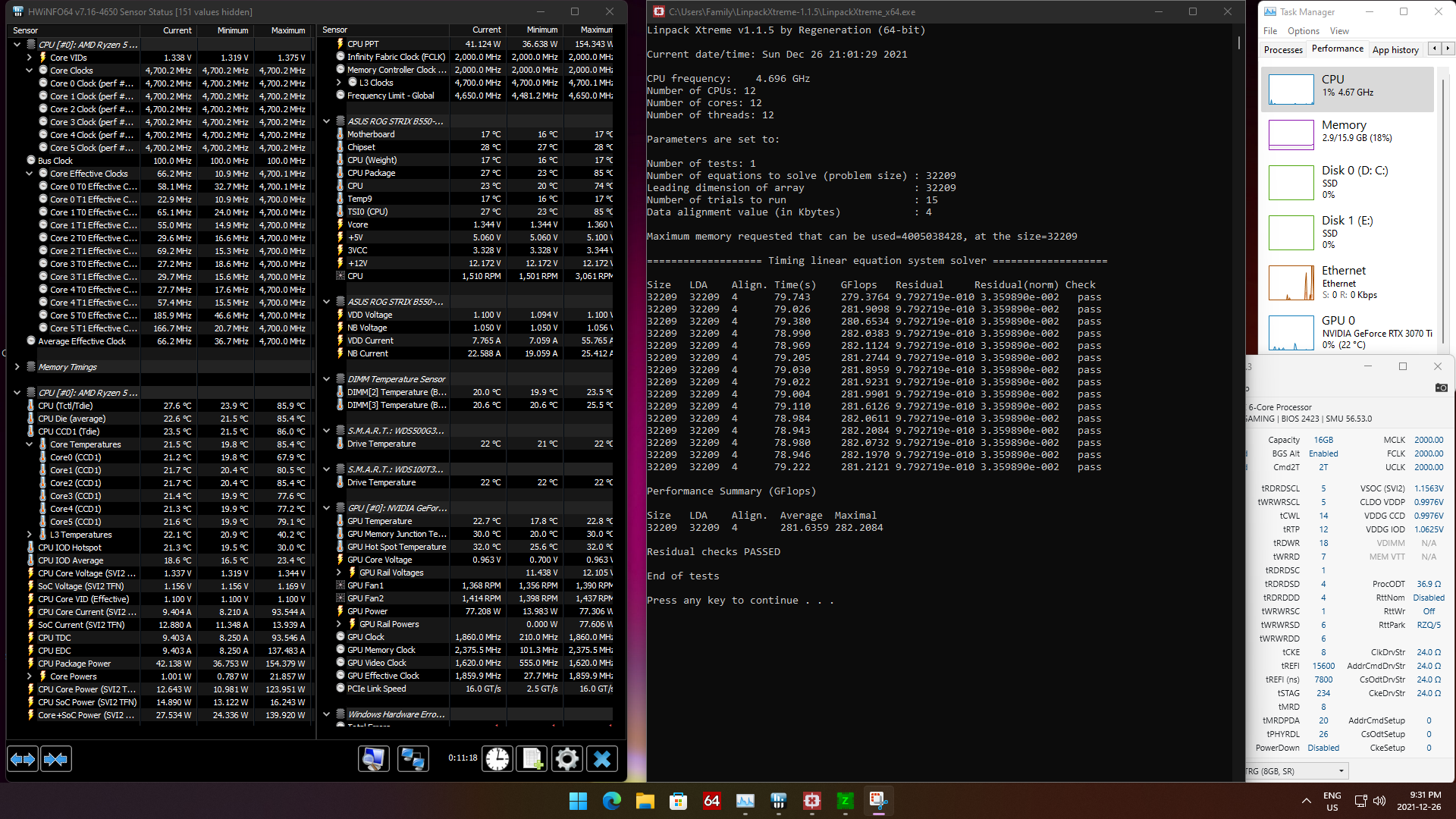Collapse the Core Temperatures tree
This screenshot has width=1456, height=819.
(30, 444)
